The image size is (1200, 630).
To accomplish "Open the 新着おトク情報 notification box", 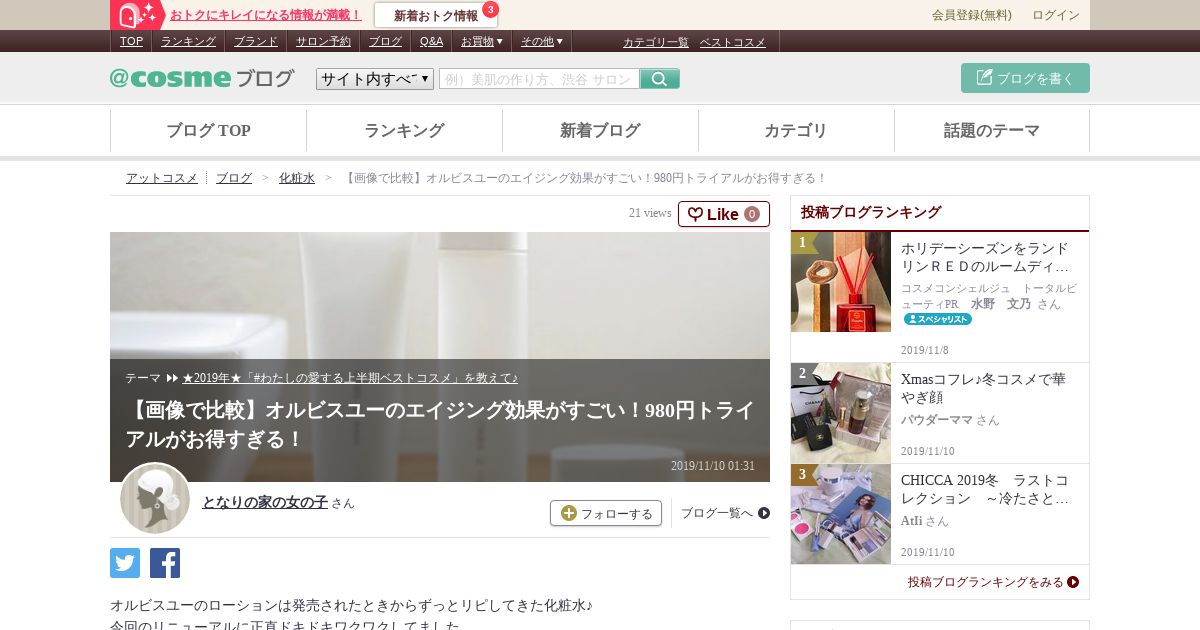I will 436,15.
